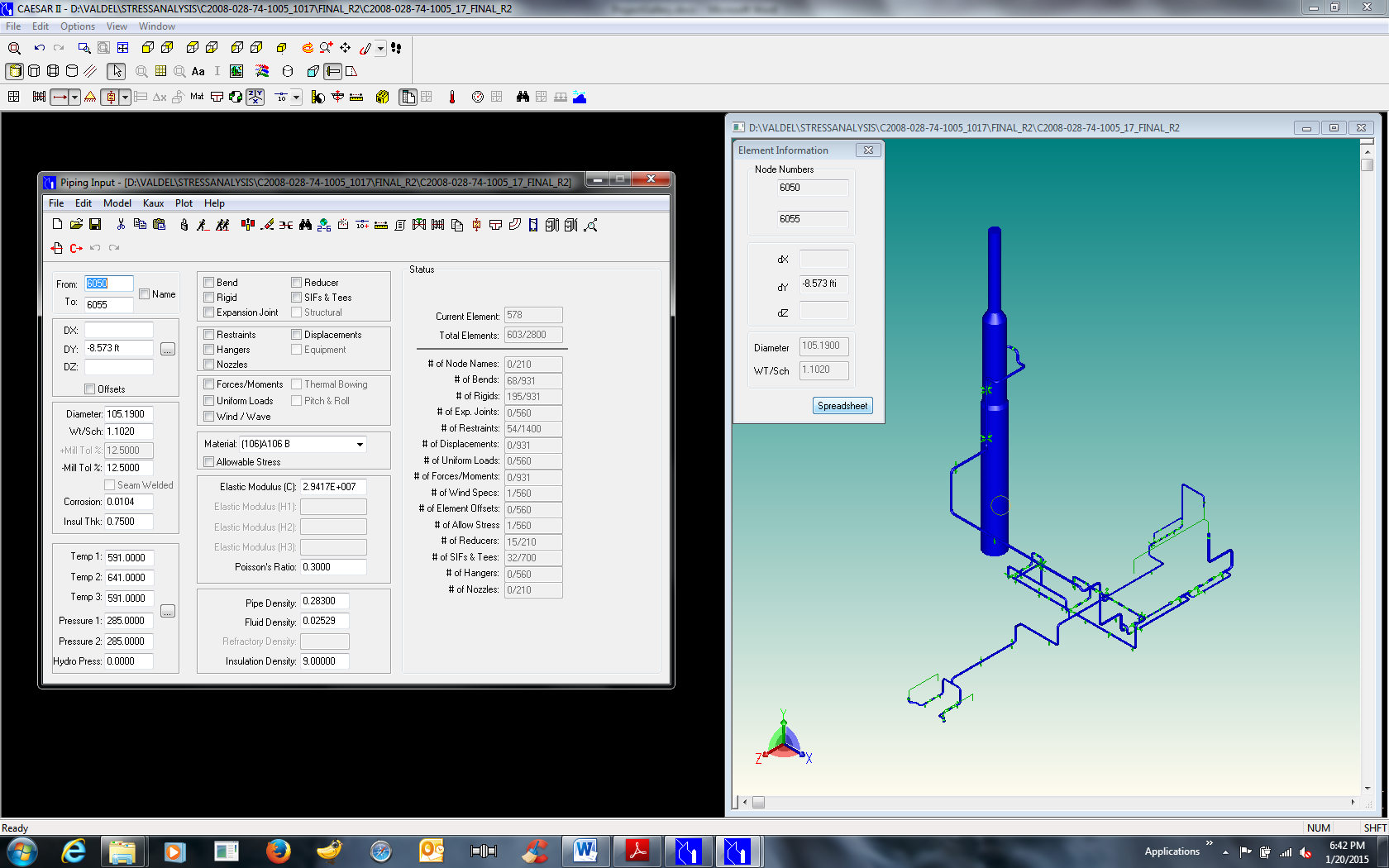Open Microsoft Word from the taskbar
The width and height of the screenshot is (1389, 868).
pos(585,851)
